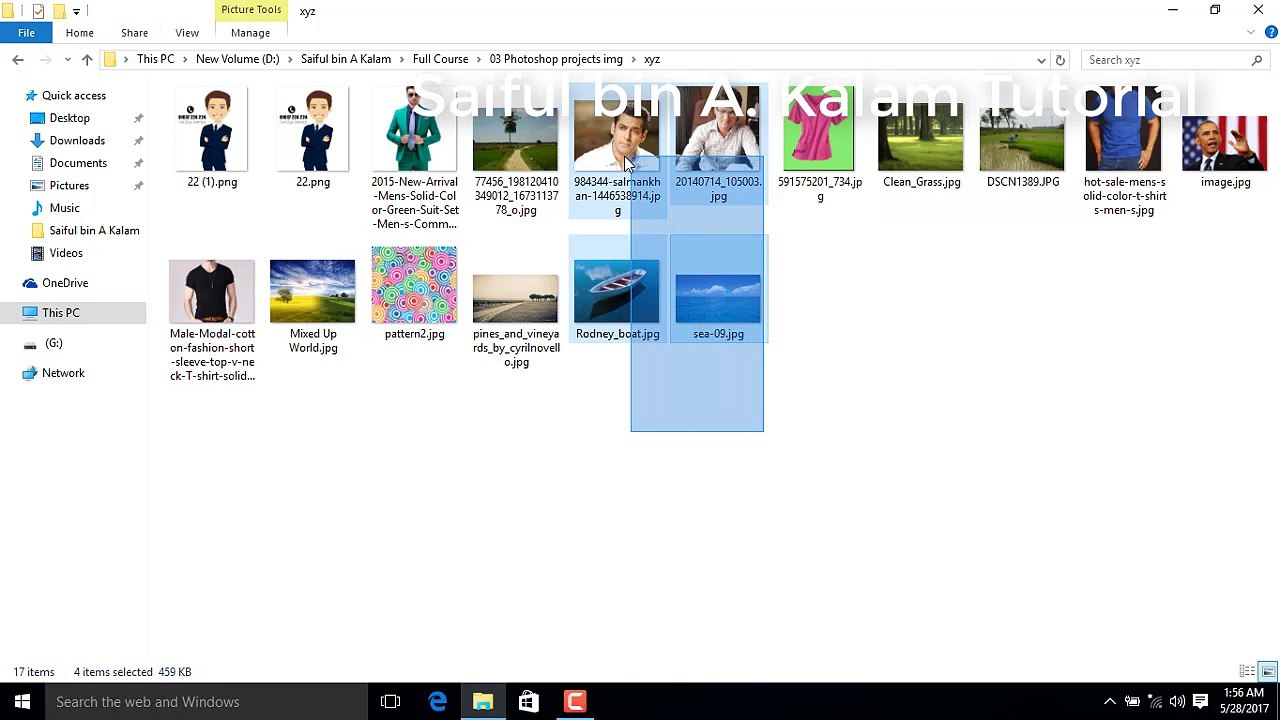Open Documents in the navigation pane
This screenshot has width=1280, height=720.
(x=78, y=163)
